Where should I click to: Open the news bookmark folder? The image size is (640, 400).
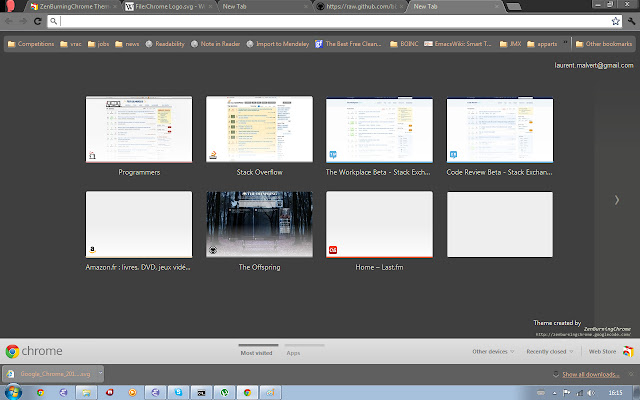pos(127,44)
